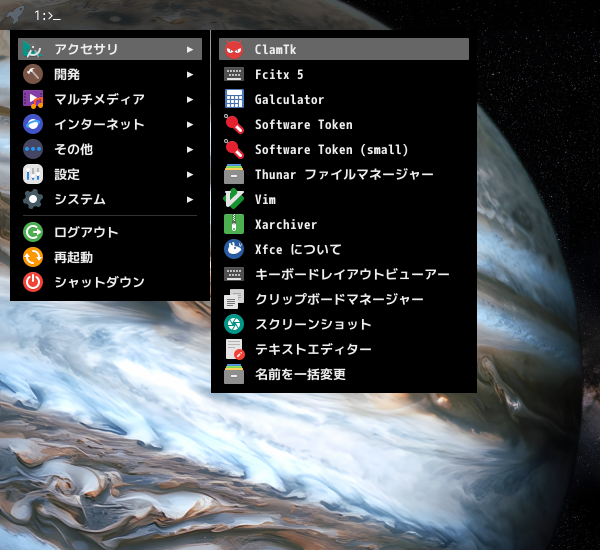Open the インターネット menu category
Screen dimensions: 600x550
tap(110, 124)
